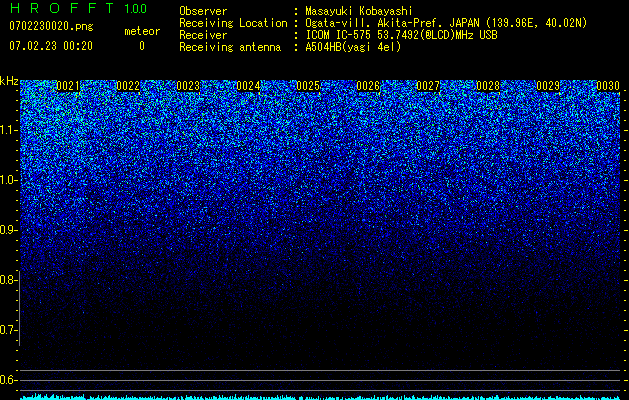The height and width of the screenshot is (400, 629).
Task: Select location text Ogata-vill. Akita-Pref. JAPAN
Action: click(x=392, y=23)
